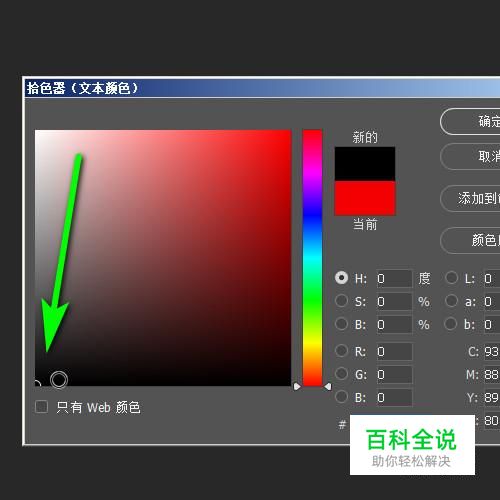
Task: Click the 拾色器 (文本颜色) title bar
Action: (263, 88)
